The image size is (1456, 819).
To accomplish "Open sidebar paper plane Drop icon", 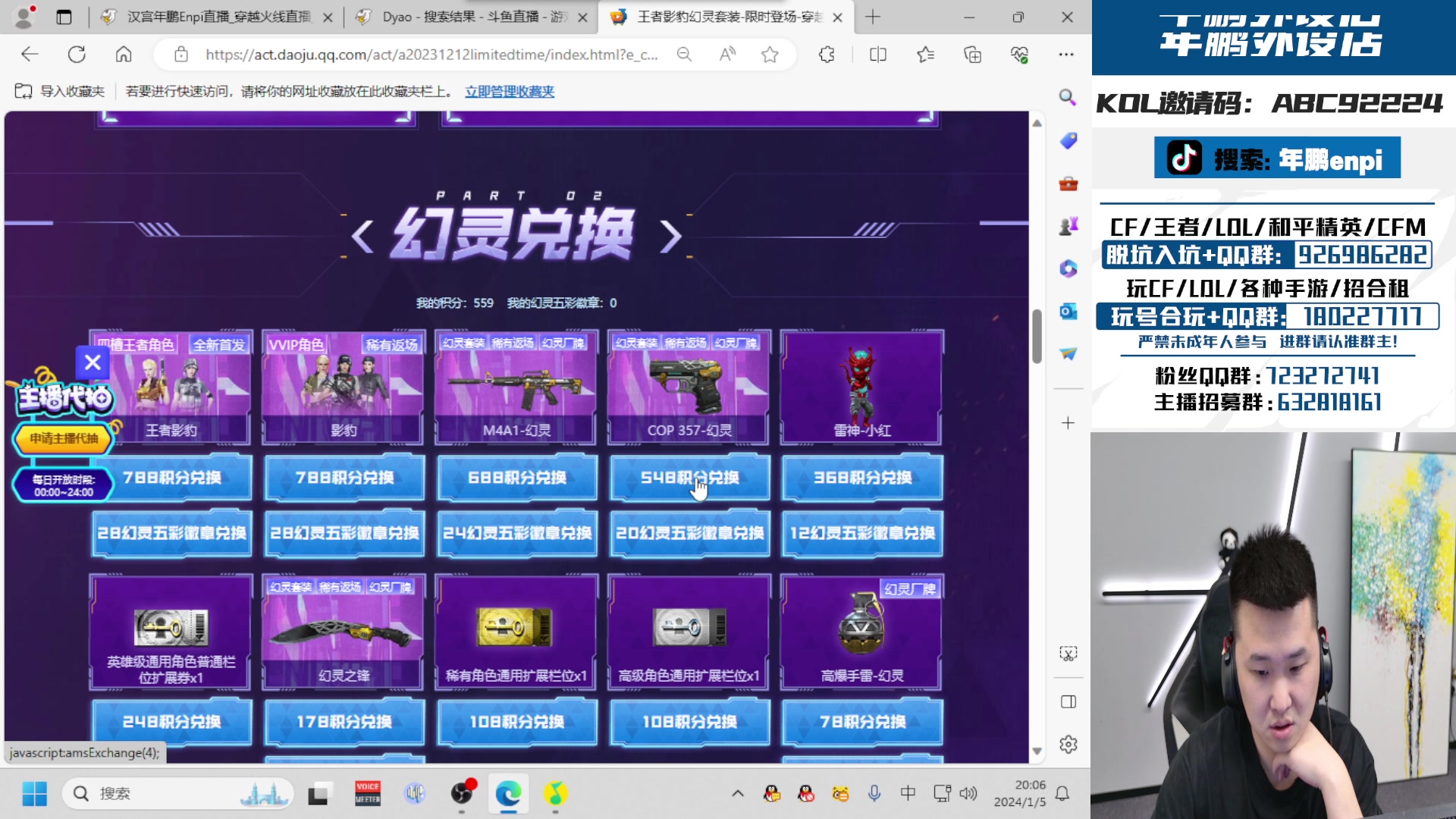I will click(x=1068, y=353).
